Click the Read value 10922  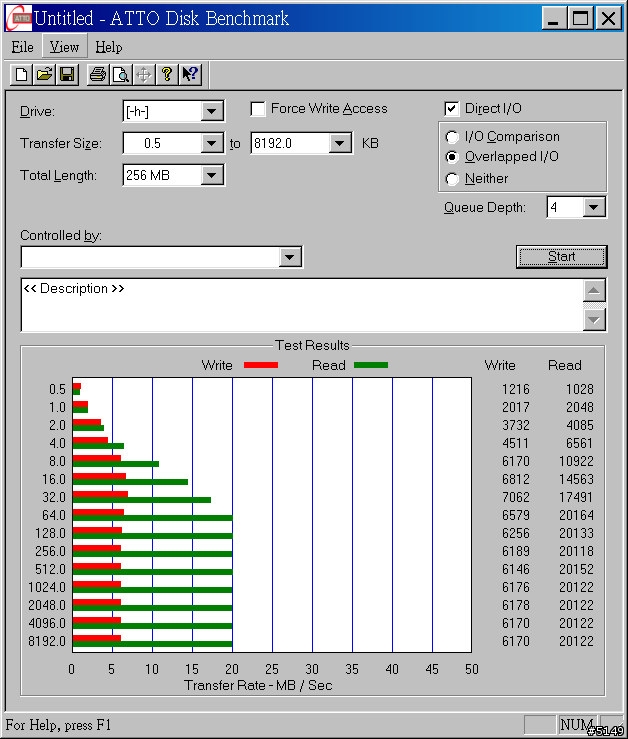pos(576,461)
